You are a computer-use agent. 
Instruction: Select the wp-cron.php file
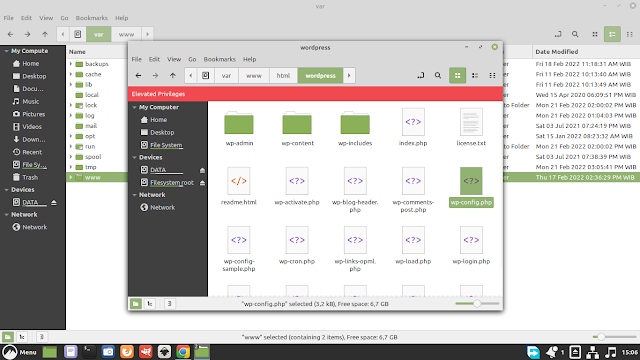[297, 245]
